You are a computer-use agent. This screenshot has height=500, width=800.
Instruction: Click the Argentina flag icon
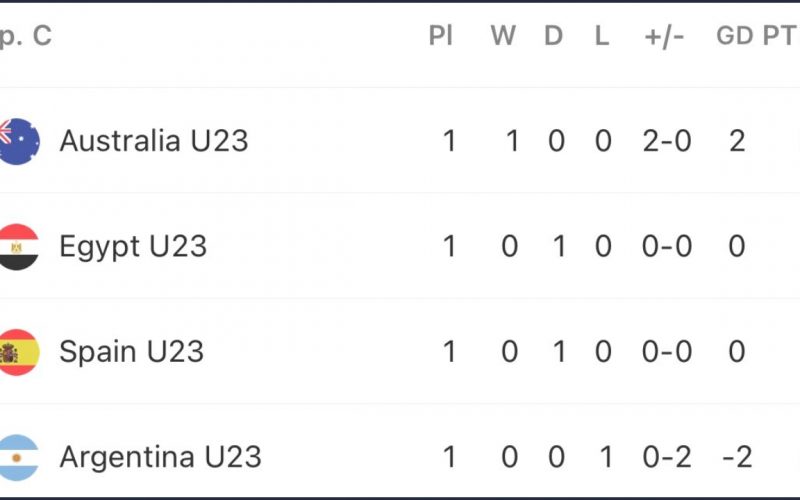click(18, 458)
